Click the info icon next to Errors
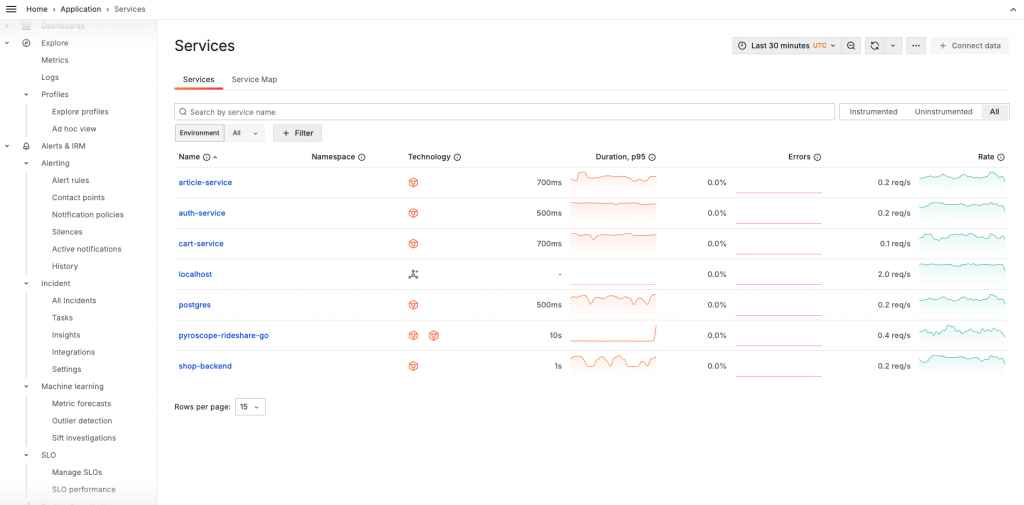 click(x=818, y=157)
